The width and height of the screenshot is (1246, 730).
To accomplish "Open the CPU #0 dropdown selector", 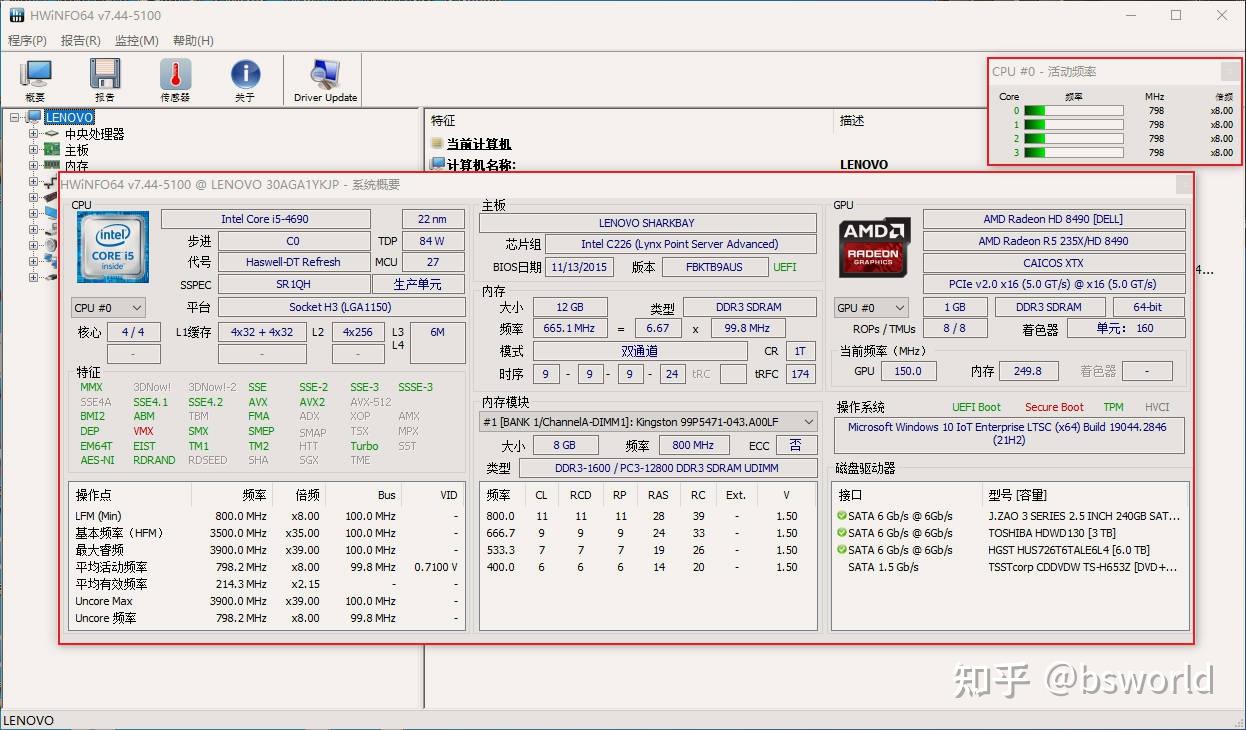I will [x=107, y=307].
